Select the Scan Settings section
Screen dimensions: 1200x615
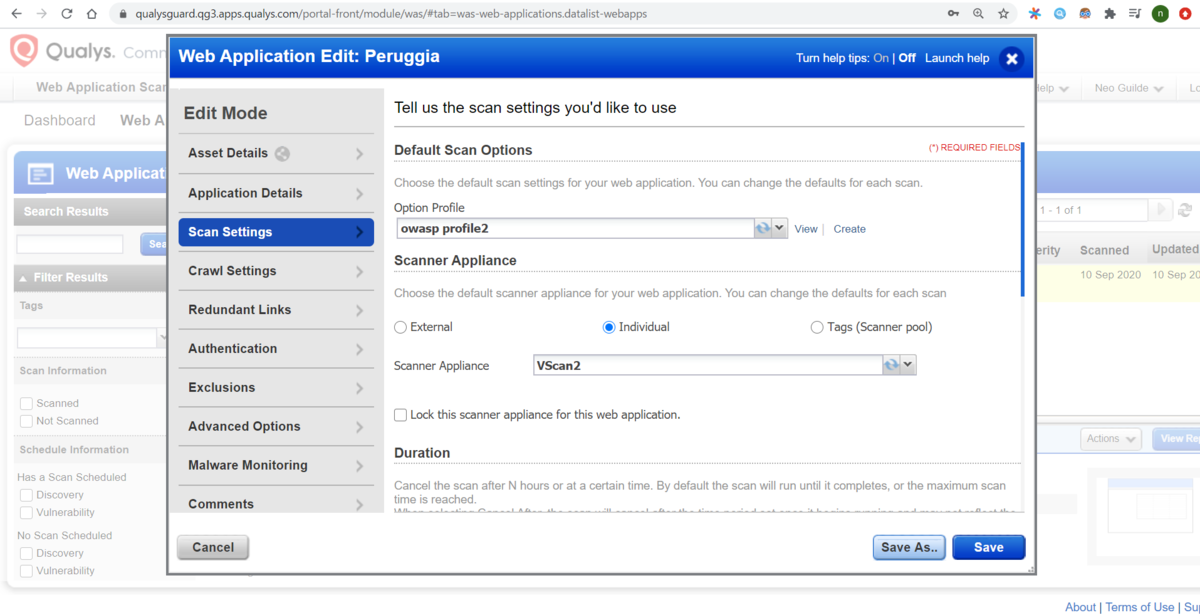[276, 232]
